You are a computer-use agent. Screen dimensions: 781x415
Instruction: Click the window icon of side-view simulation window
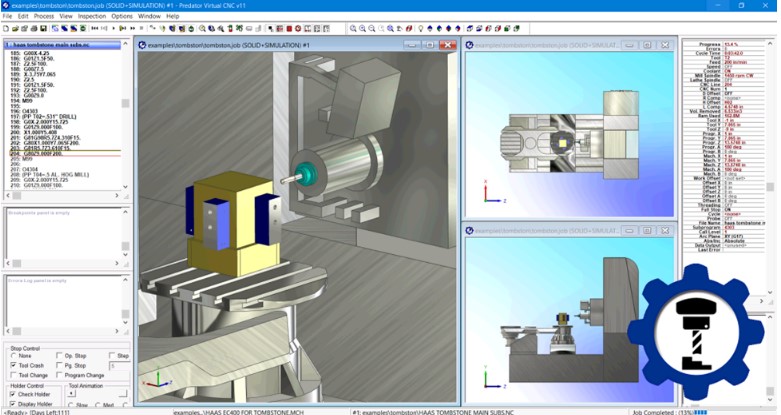coord(469,231)
